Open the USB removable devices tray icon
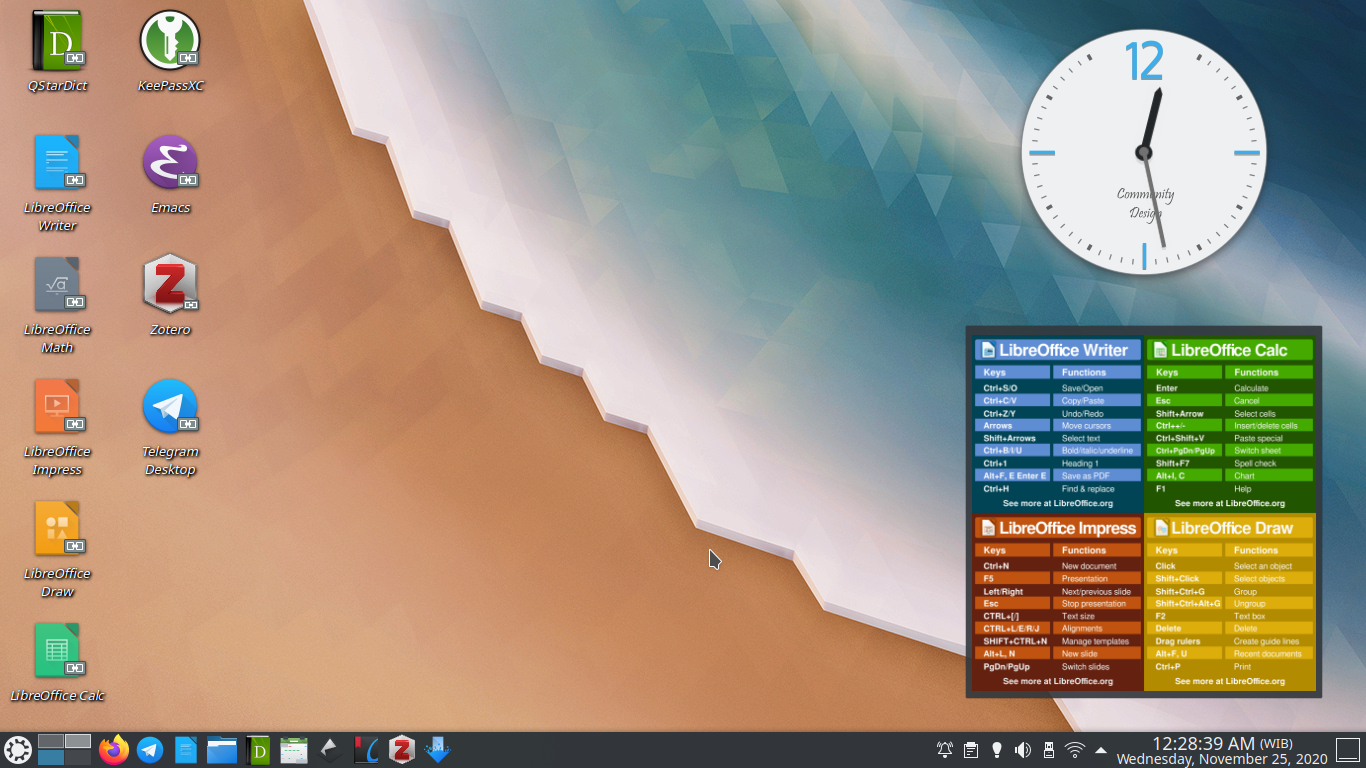Screen dimensions: 1366x768 [x=1049, y=750]
